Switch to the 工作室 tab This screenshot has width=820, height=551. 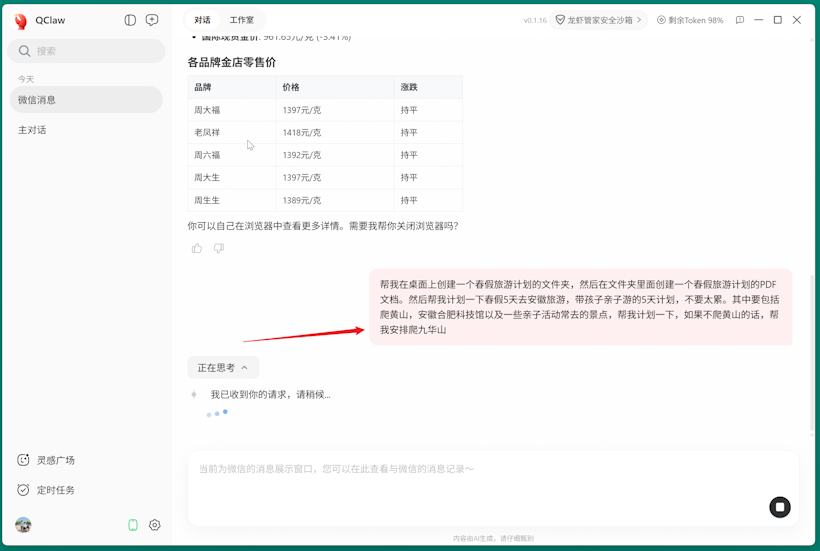(x=242, y=20)
